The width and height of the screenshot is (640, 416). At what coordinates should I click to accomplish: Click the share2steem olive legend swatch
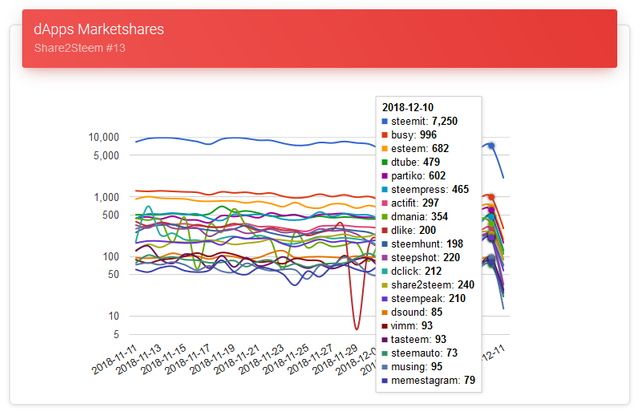coord(384,285)
